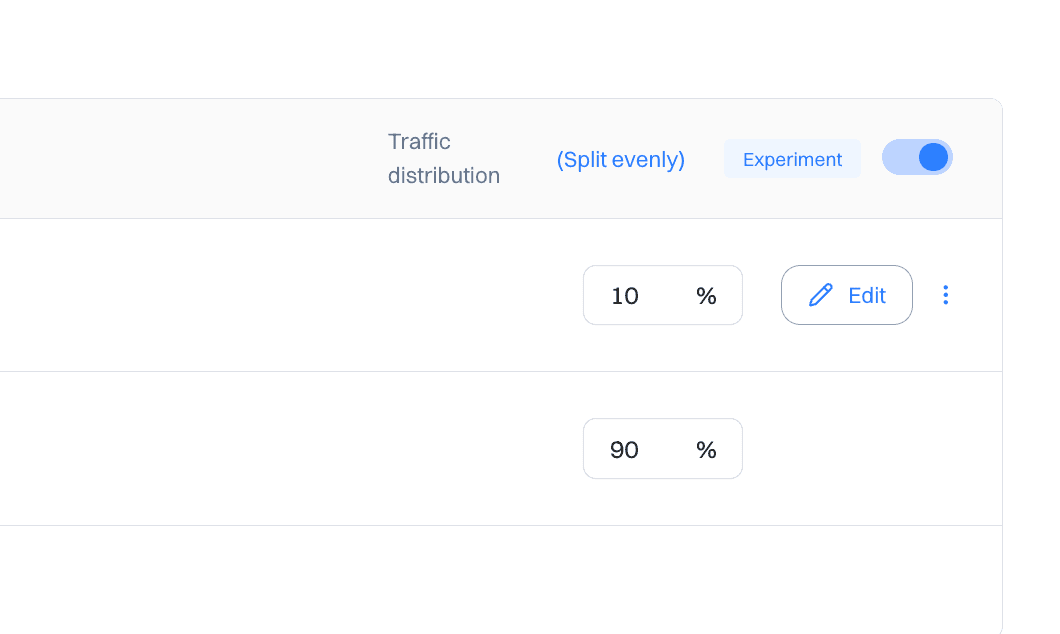Click the word distribution in header
1060x634 pixels.
[x=444, y=176]
